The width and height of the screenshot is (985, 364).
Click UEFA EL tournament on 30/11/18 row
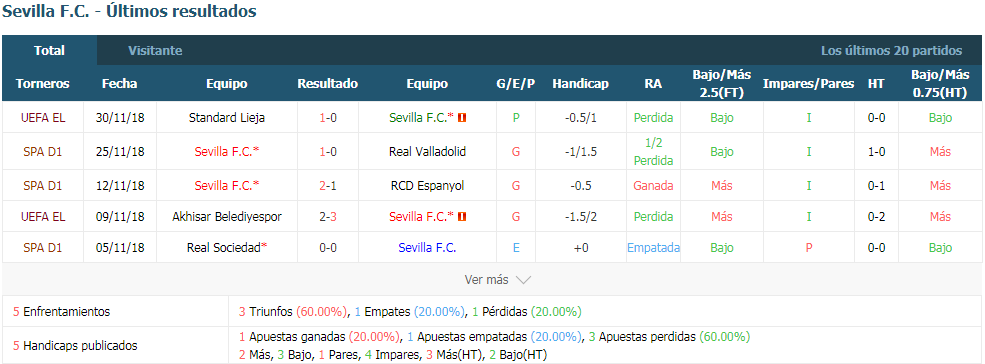click(x=43, y=118)
